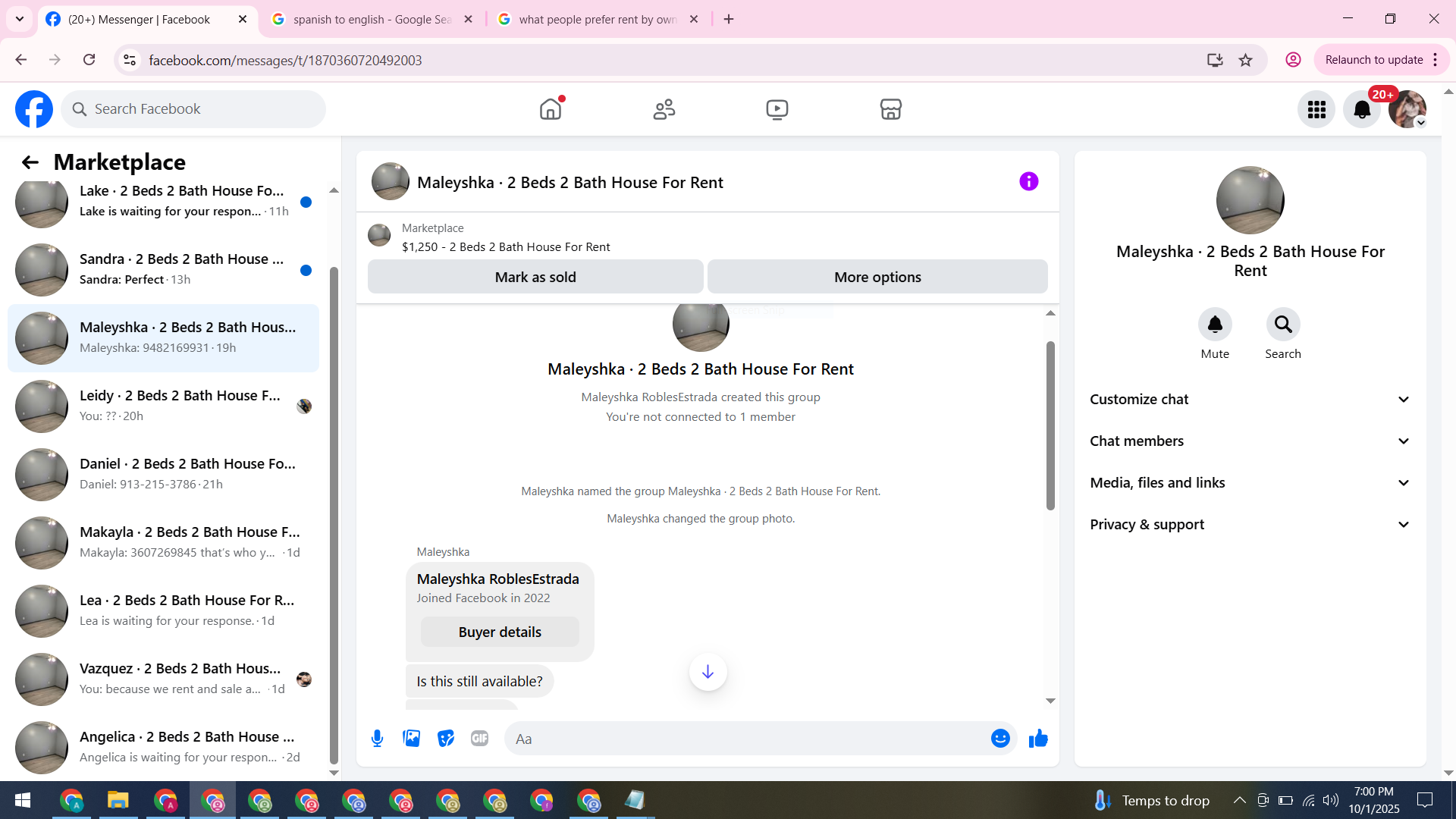The width and height of the screenshot is (1456, 819).
Task: Search in conversation using magnifier icon
Action: [1283, 325]
